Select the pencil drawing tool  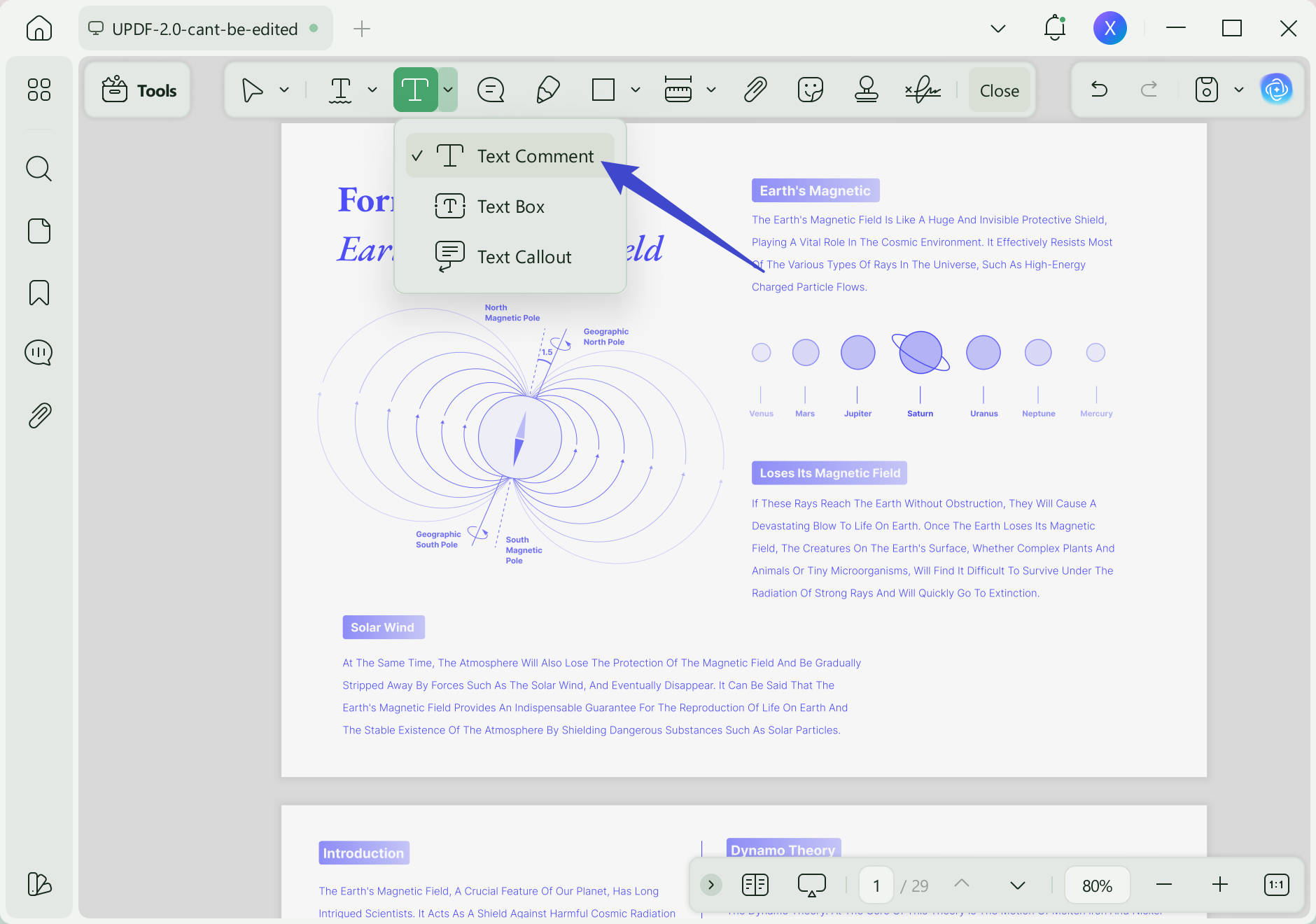(x=547, y=90)
